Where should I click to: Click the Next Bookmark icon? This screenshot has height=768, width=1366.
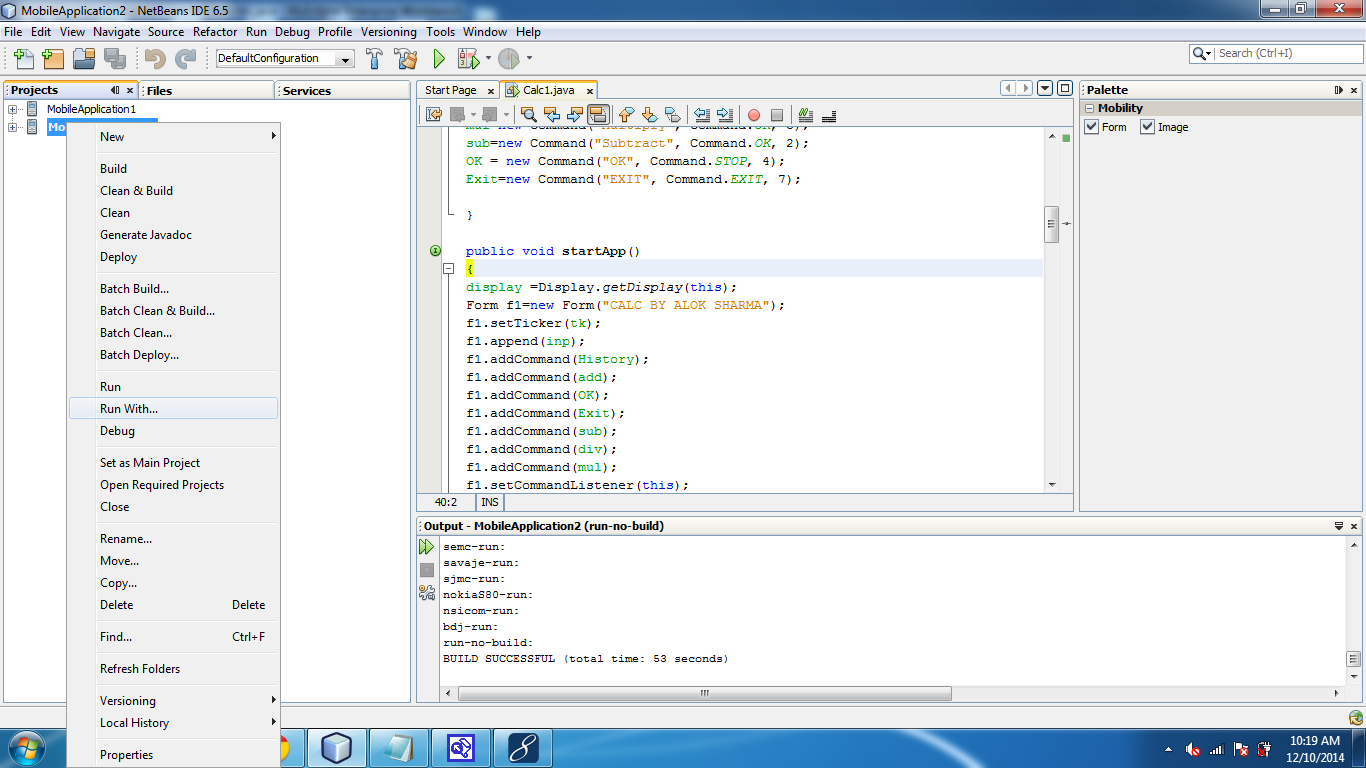tap(649, 115)
